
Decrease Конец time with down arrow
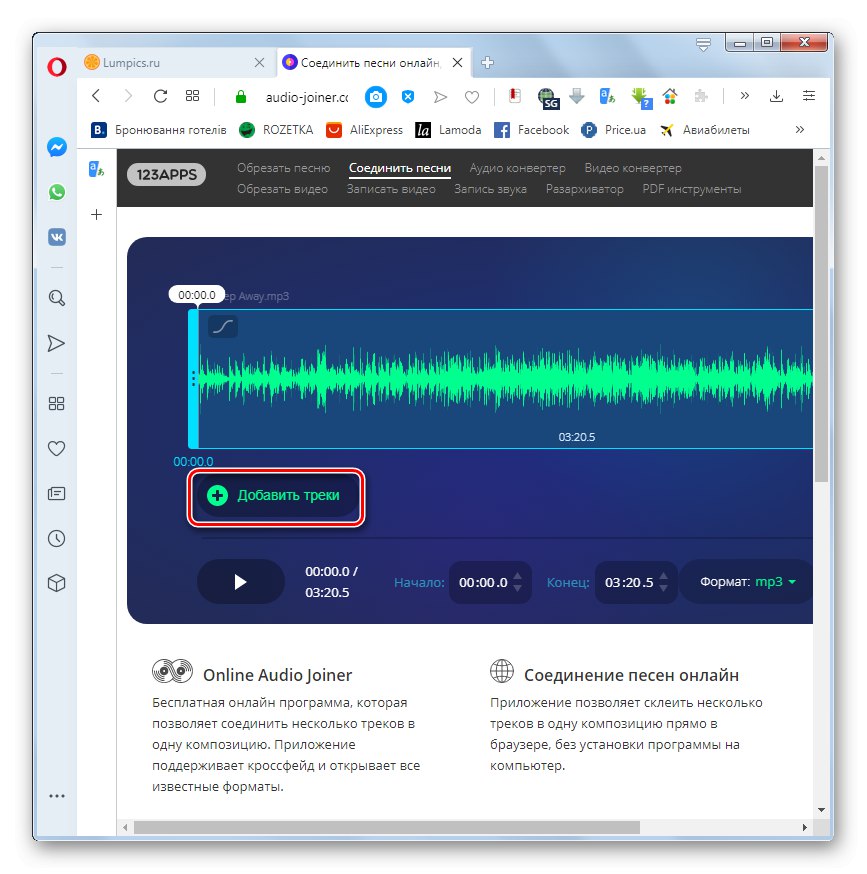pos(663,587)
